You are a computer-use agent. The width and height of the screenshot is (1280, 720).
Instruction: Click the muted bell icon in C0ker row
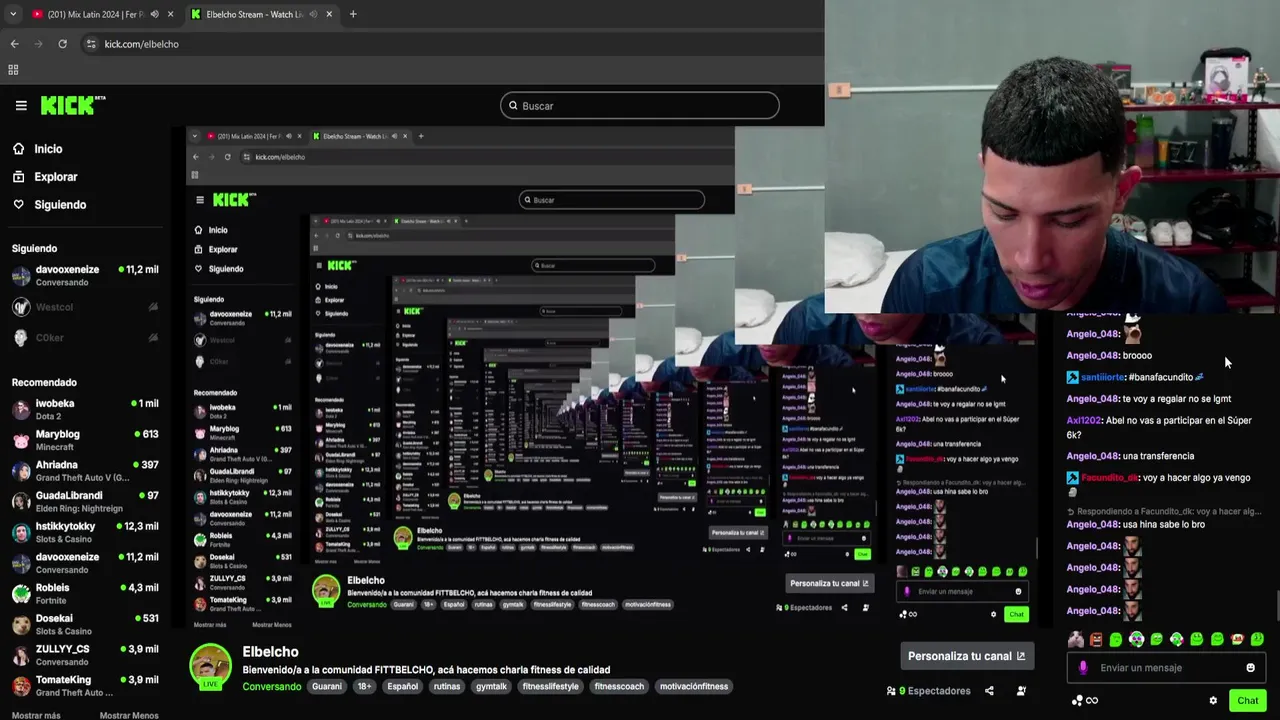pyautogui.click(x=153, y=338)
